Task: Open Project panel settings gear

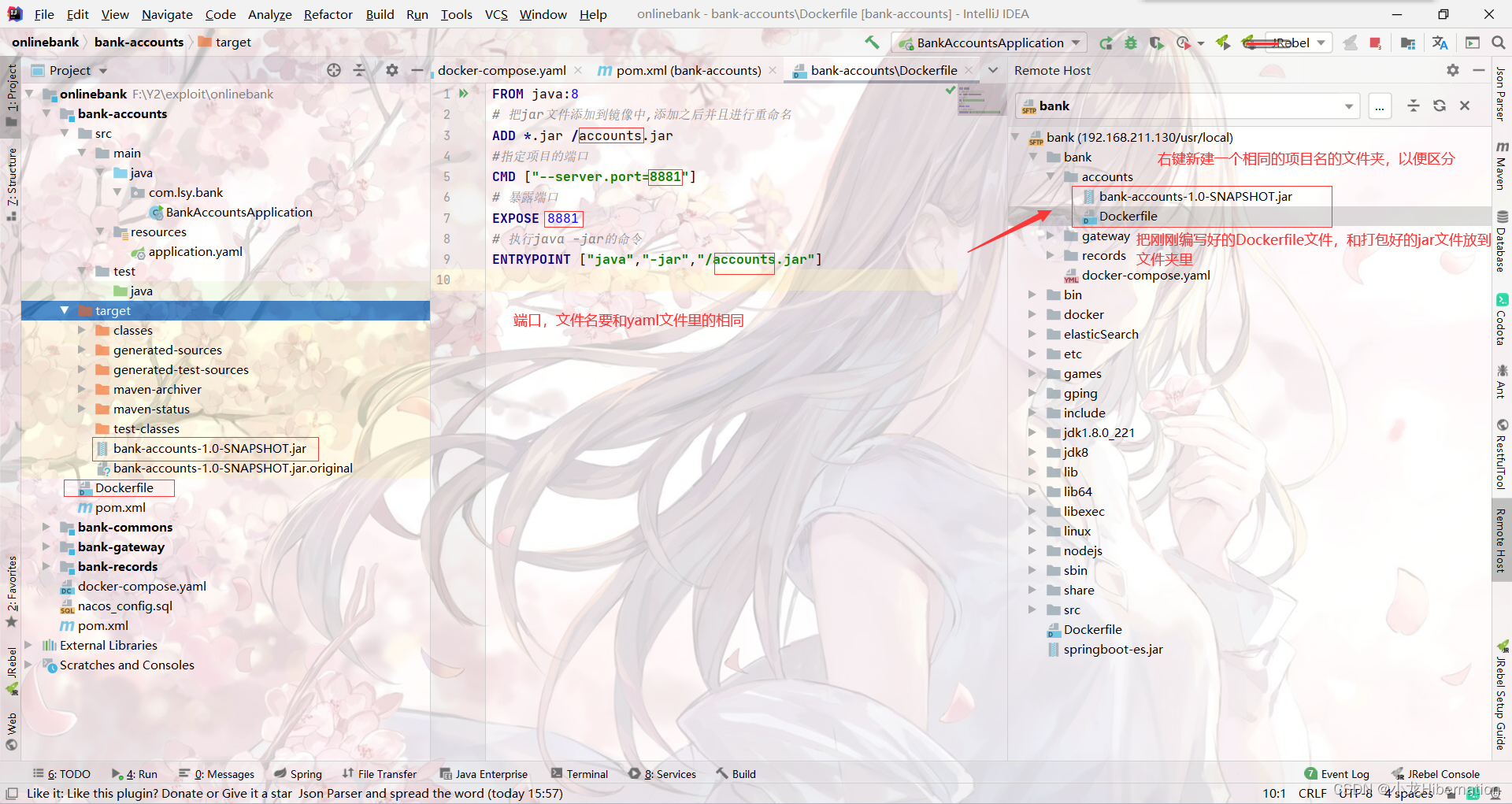Action: (391, 70)
